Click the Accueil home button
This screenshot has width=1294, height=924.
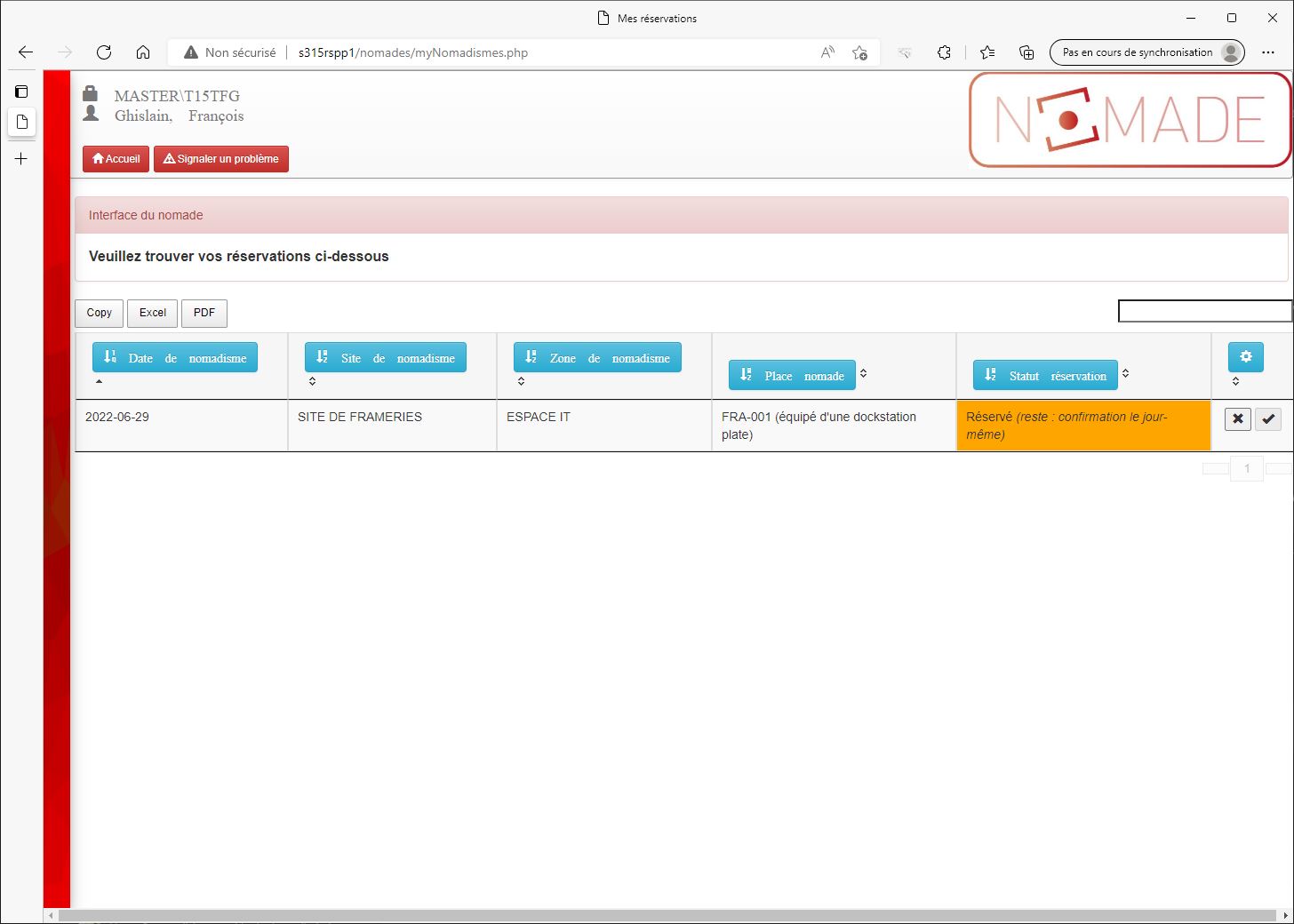(116, 159)
